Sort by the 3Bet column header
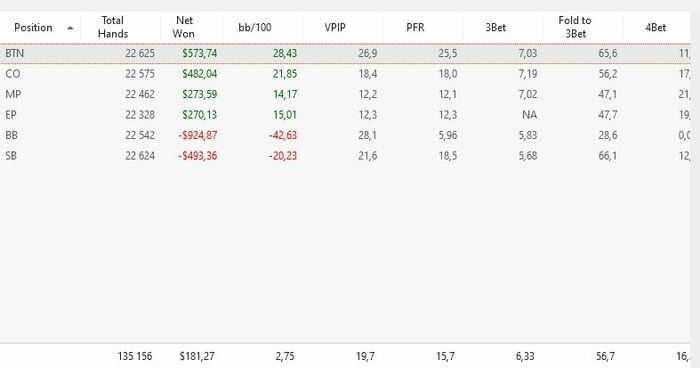 (x=496, y=28)
